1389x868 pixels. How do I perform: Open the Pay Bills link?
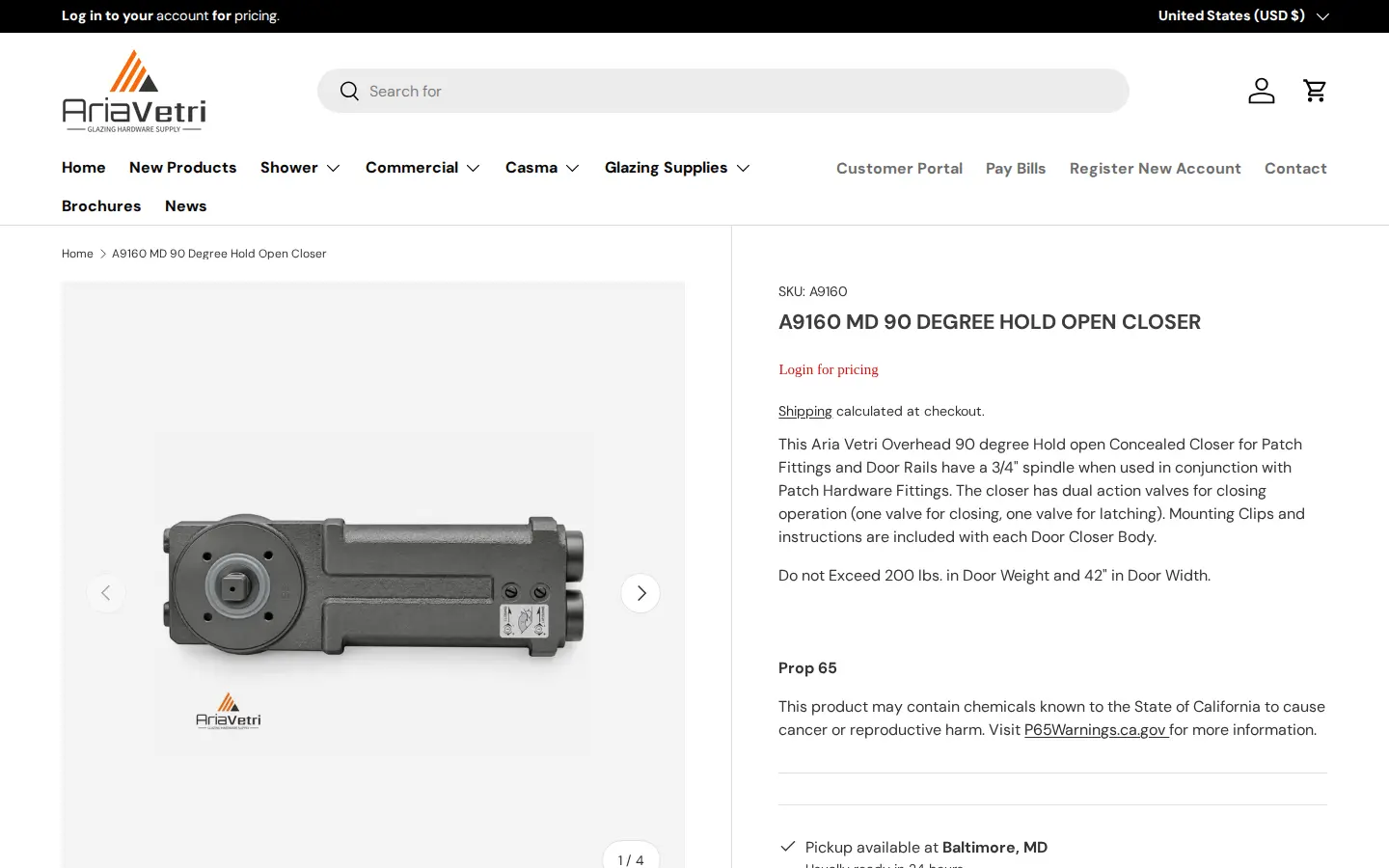pos(1016,169)
